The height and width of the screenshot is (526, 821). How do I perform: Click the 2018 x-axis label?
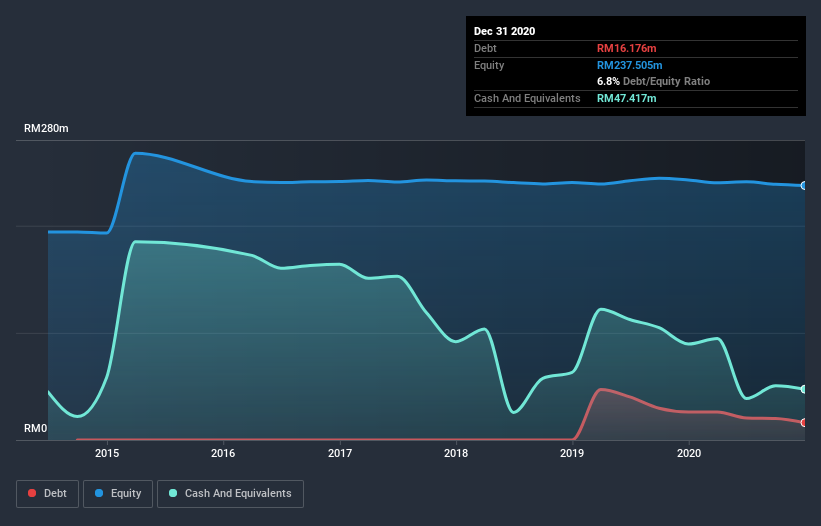(456, 453)
